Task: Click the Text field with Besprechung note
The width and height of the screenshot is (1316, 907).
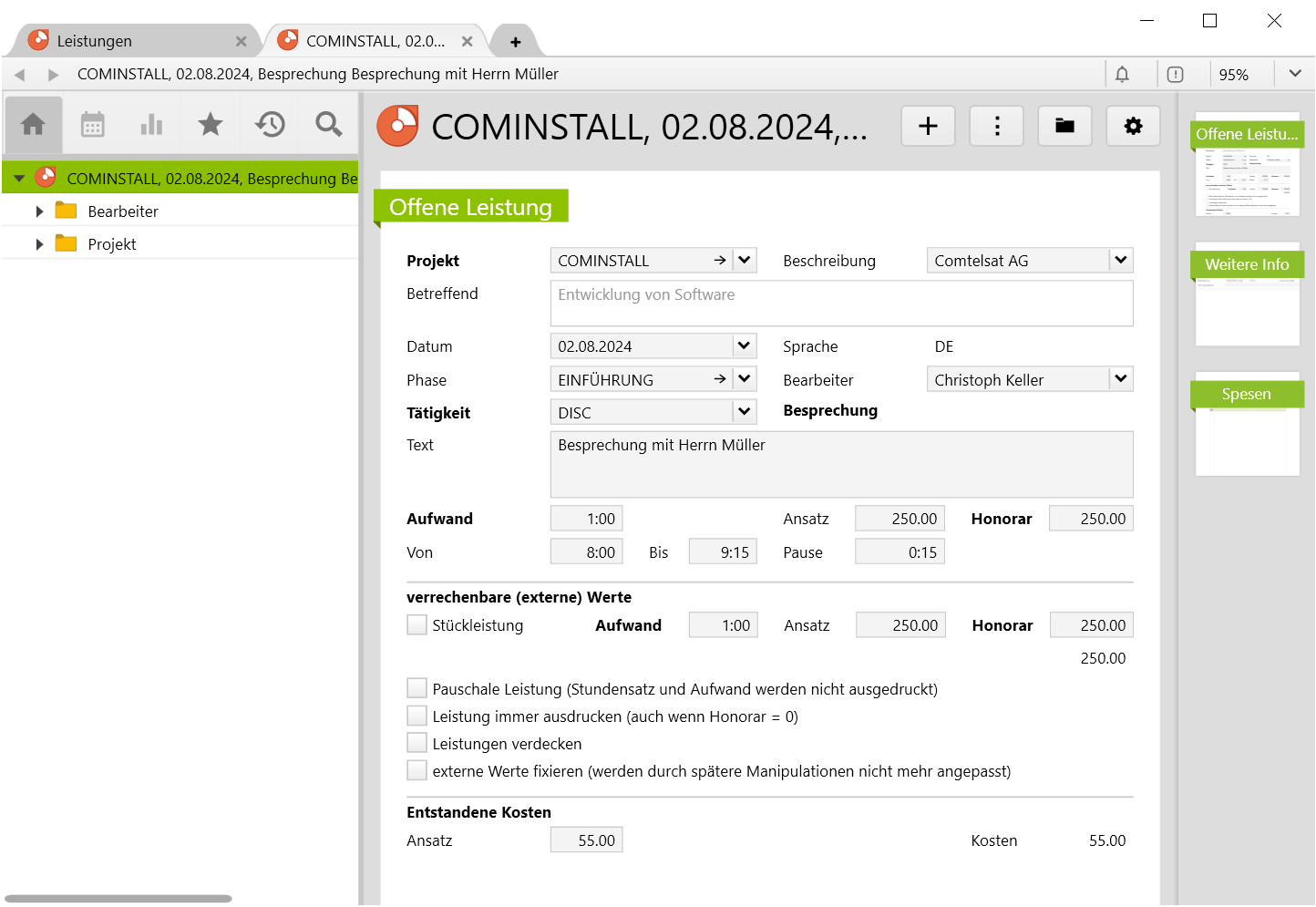Action: tap(841, 464)
